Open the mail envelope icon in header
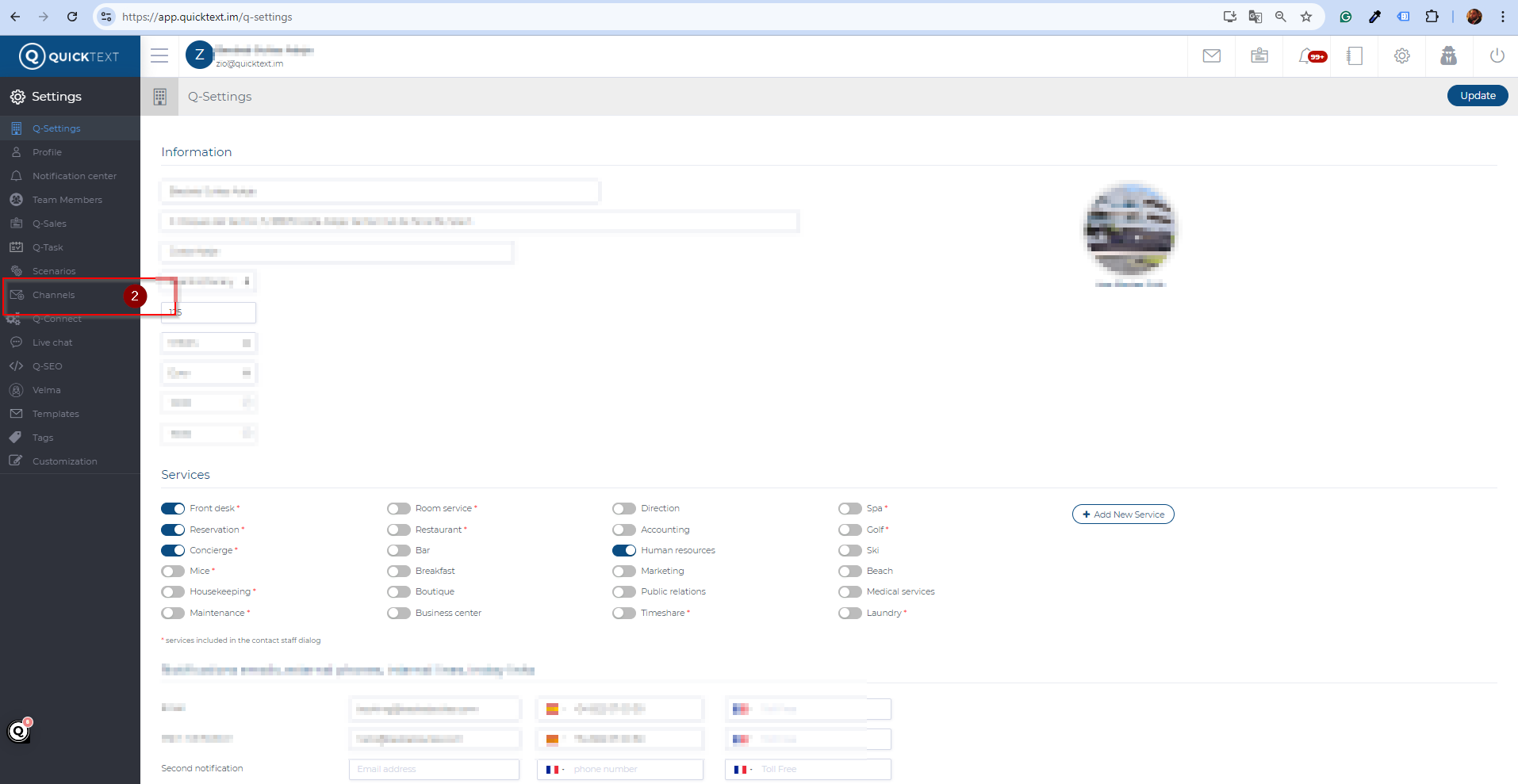1518x784 pixels. coord(1211,56)
